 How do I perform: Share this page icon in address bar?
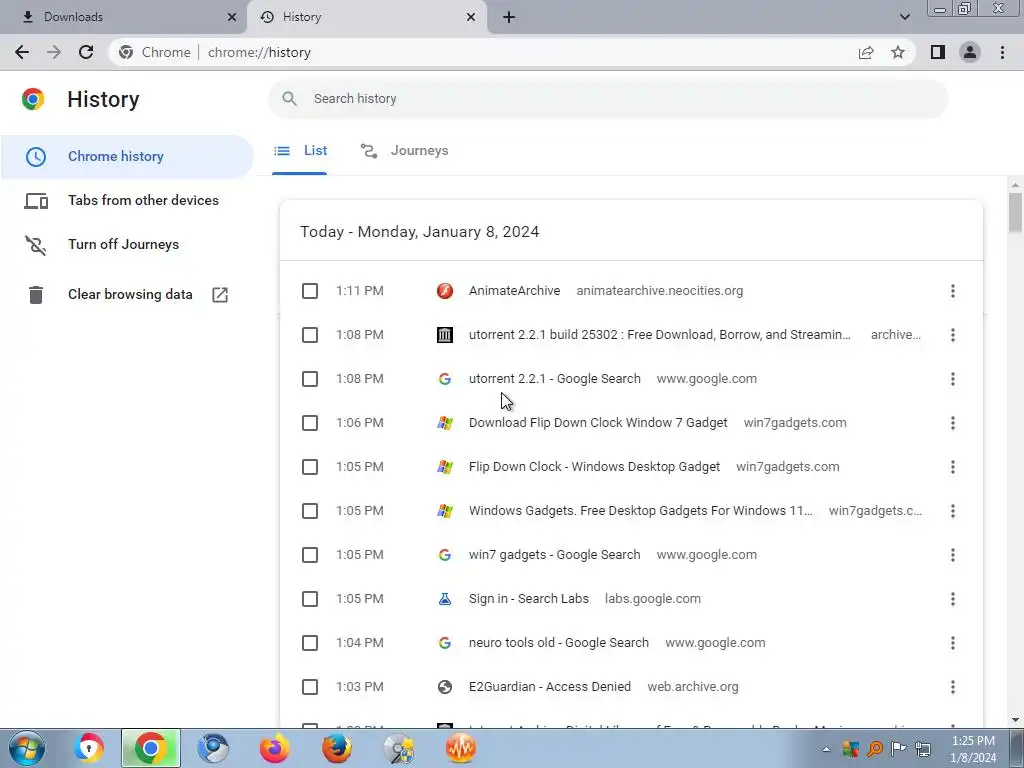pyautogui.click(x=866, y=52)
